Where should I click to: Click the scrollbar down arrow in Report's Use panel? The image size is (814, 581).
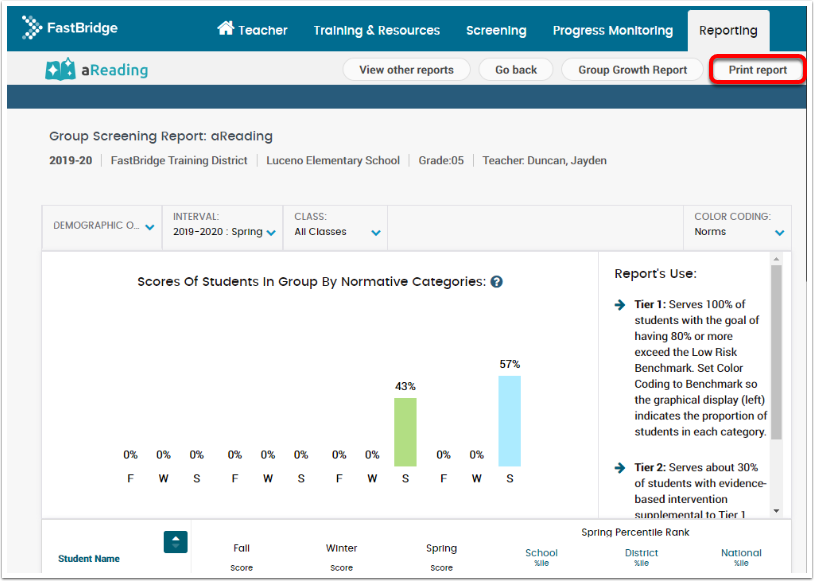pos(777,511)
